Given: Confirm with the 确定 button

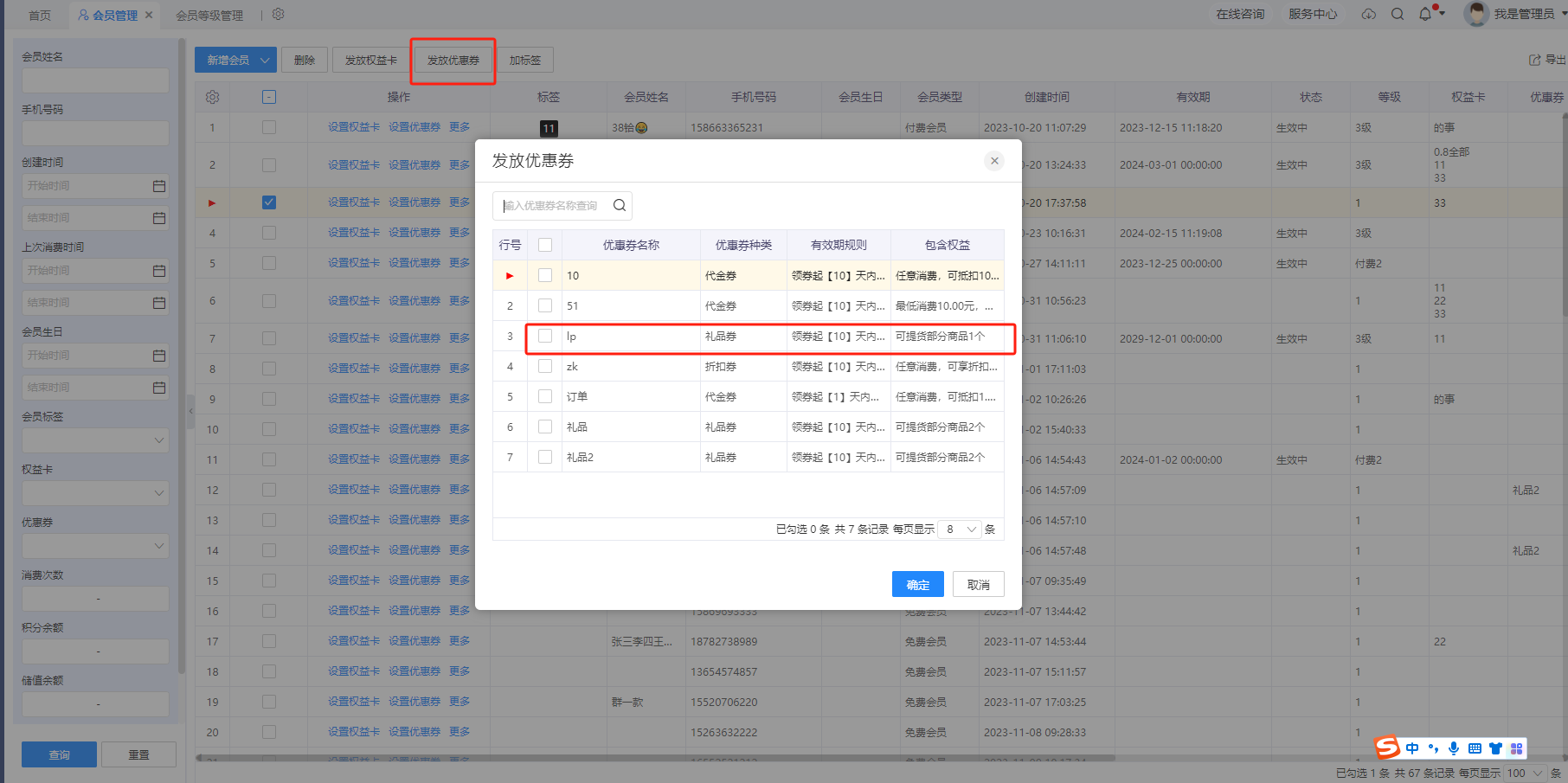Looking at the screenshot, I should click(917, 585).
